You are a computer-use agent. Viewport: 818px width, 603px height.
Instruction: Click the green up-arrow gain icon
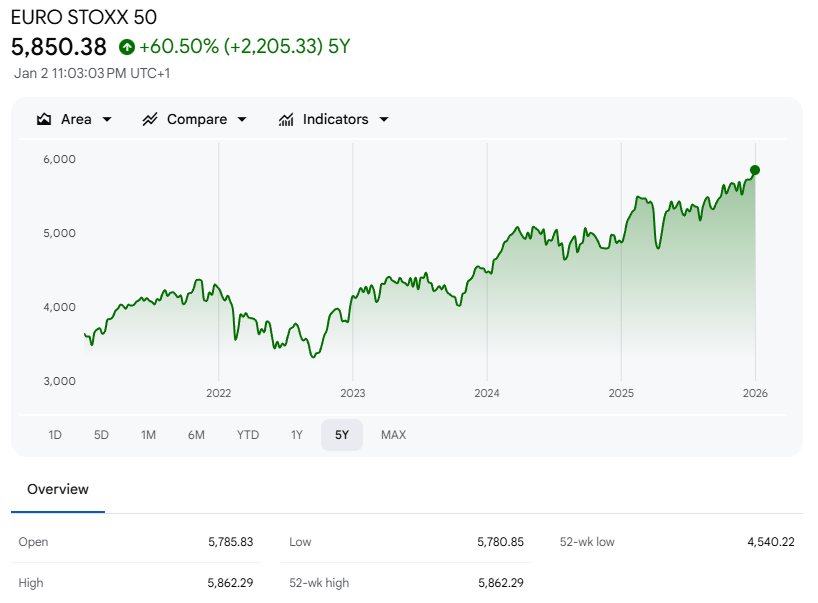[x=126, y=47]
